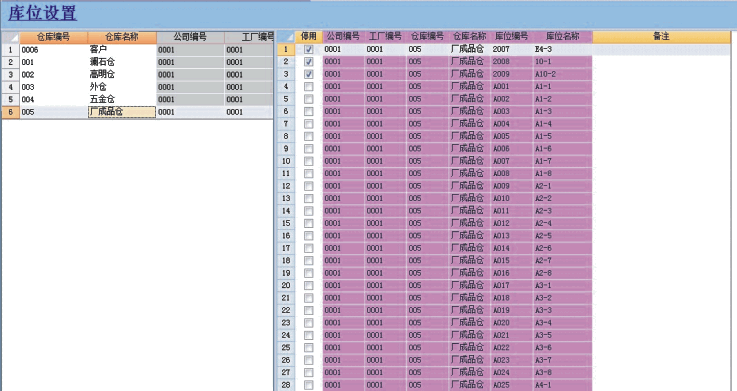Screen dimensions: 737x391
Task: Click location name cell A2-5
Action: 563,236
